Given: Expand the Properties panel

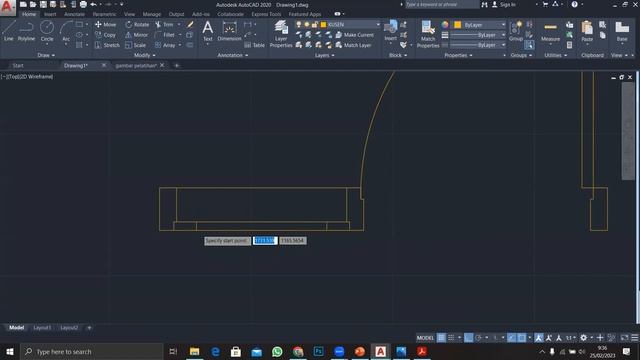Looking at the screenshot, I should coord(458,55).
